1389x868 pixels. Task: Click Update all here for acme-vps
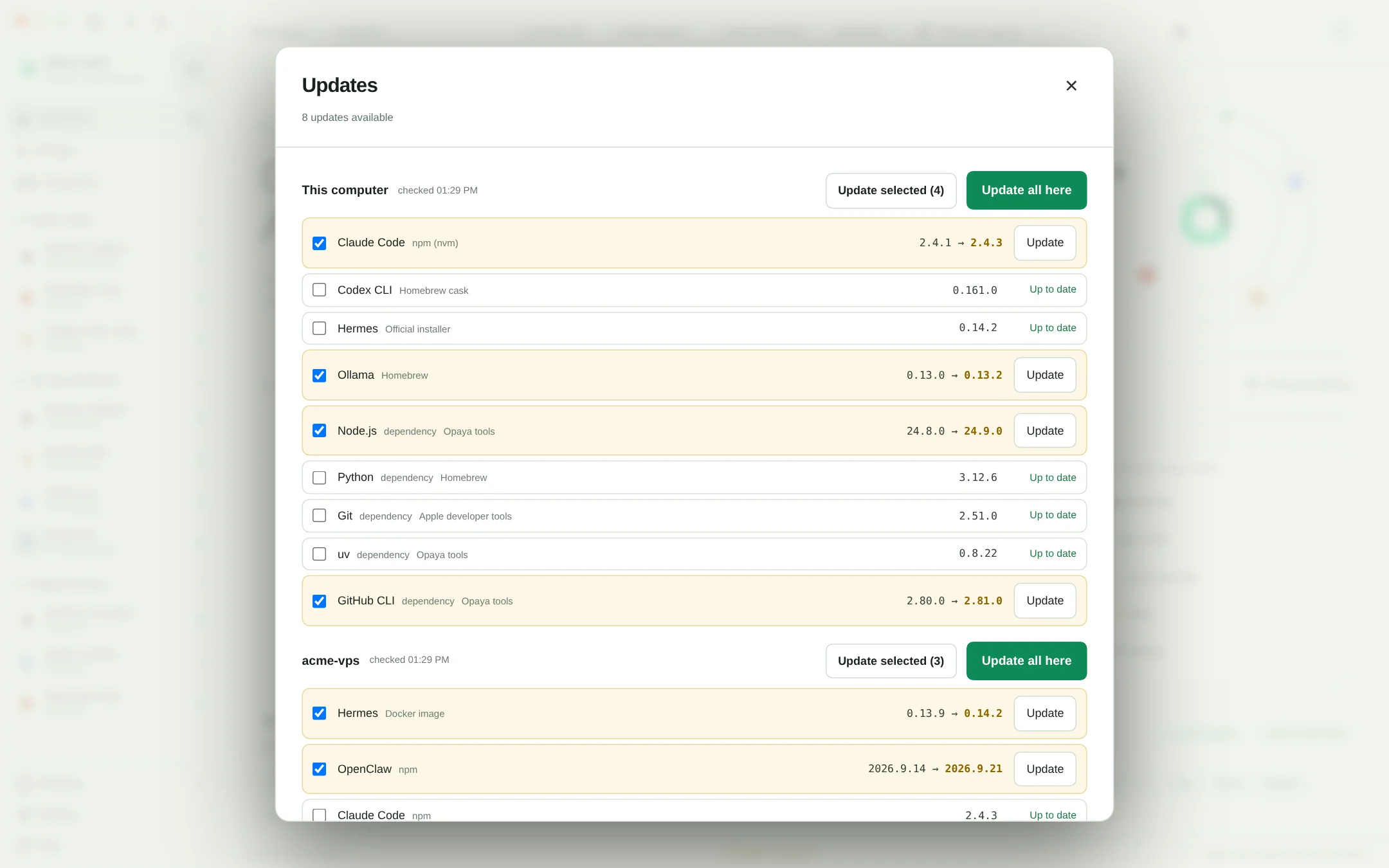(1026, 661)
